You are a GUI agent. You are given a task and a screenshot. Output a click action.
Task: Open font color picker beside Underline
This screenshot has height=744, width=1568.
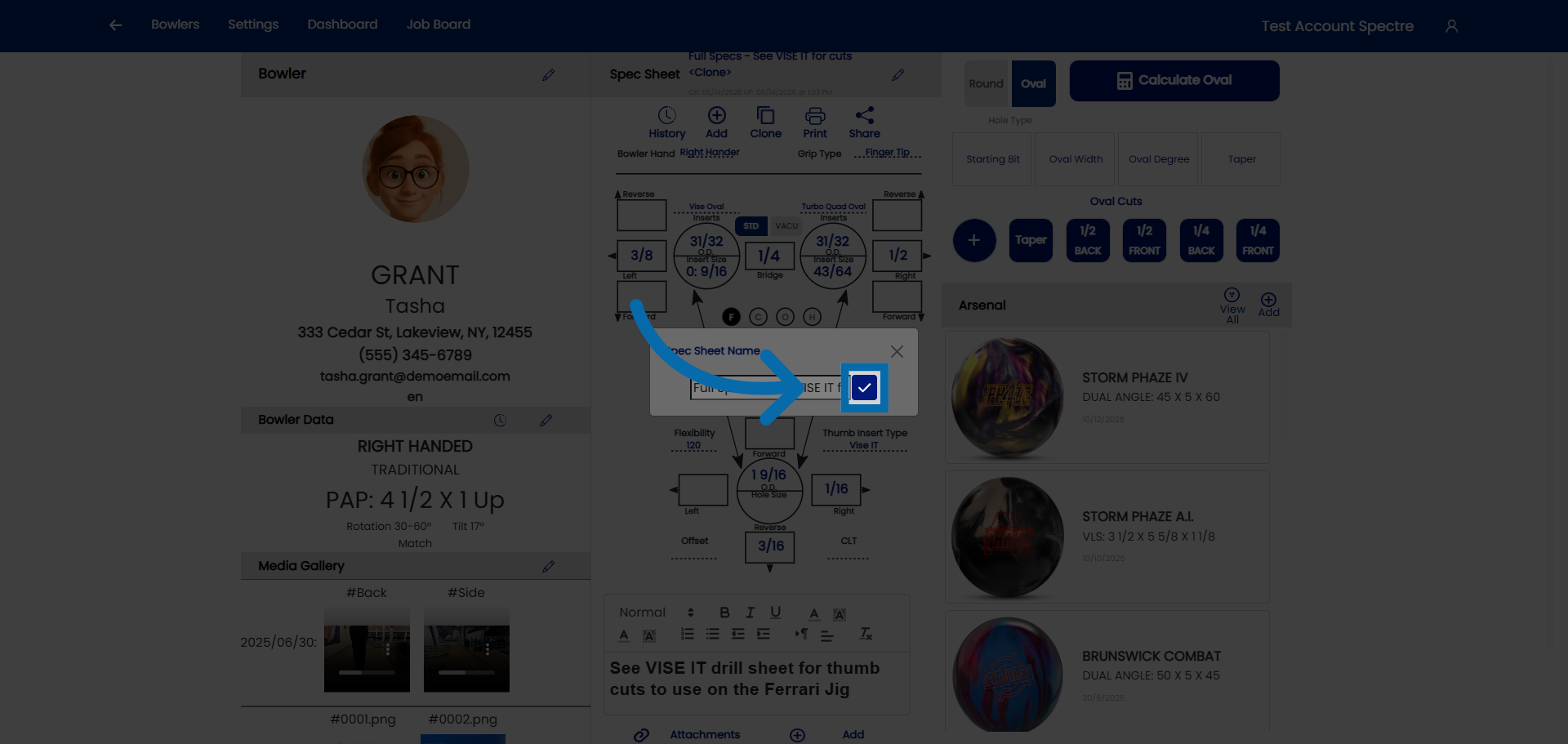(814, 613)
